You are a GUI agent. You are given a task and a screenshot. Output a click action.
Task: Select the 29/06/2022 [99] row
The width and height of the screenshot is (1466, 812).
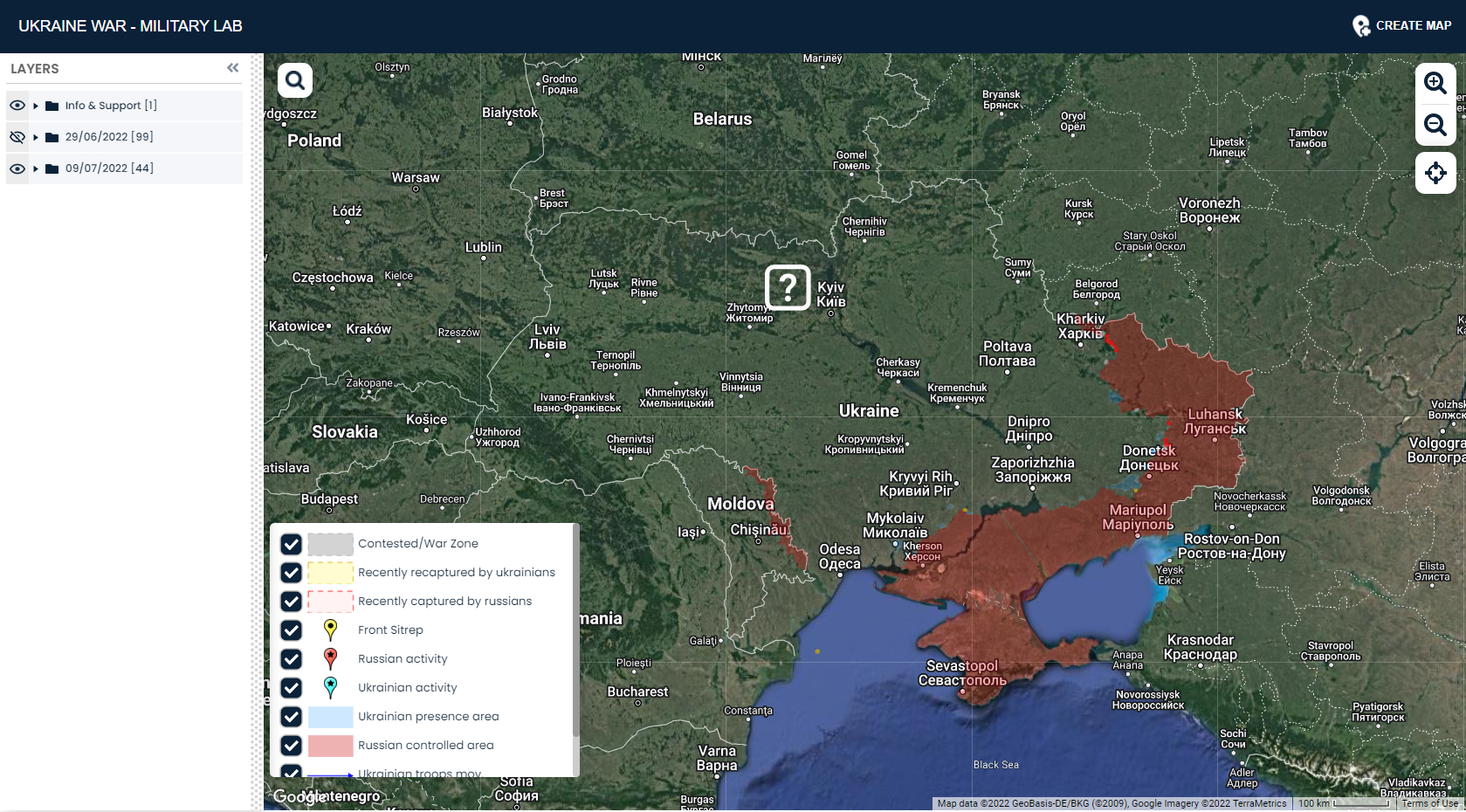[x=124, y=137]
